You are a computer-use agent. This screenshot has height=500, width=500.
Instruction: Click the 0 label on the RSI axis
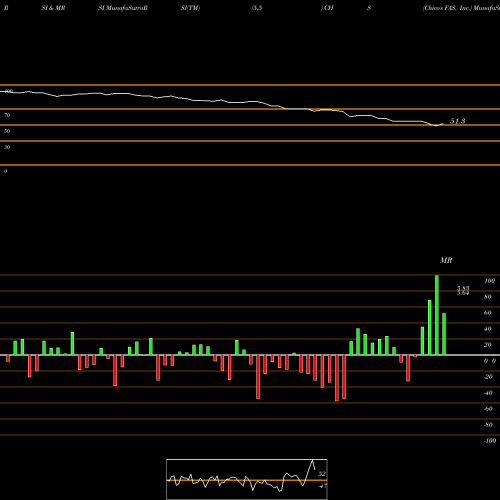(5, 171)
